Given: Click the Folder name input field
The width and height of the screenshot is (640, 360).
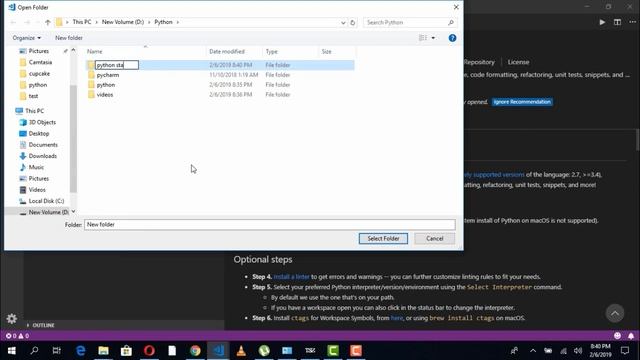Looking at the screenshot, I should click(269, 224).
